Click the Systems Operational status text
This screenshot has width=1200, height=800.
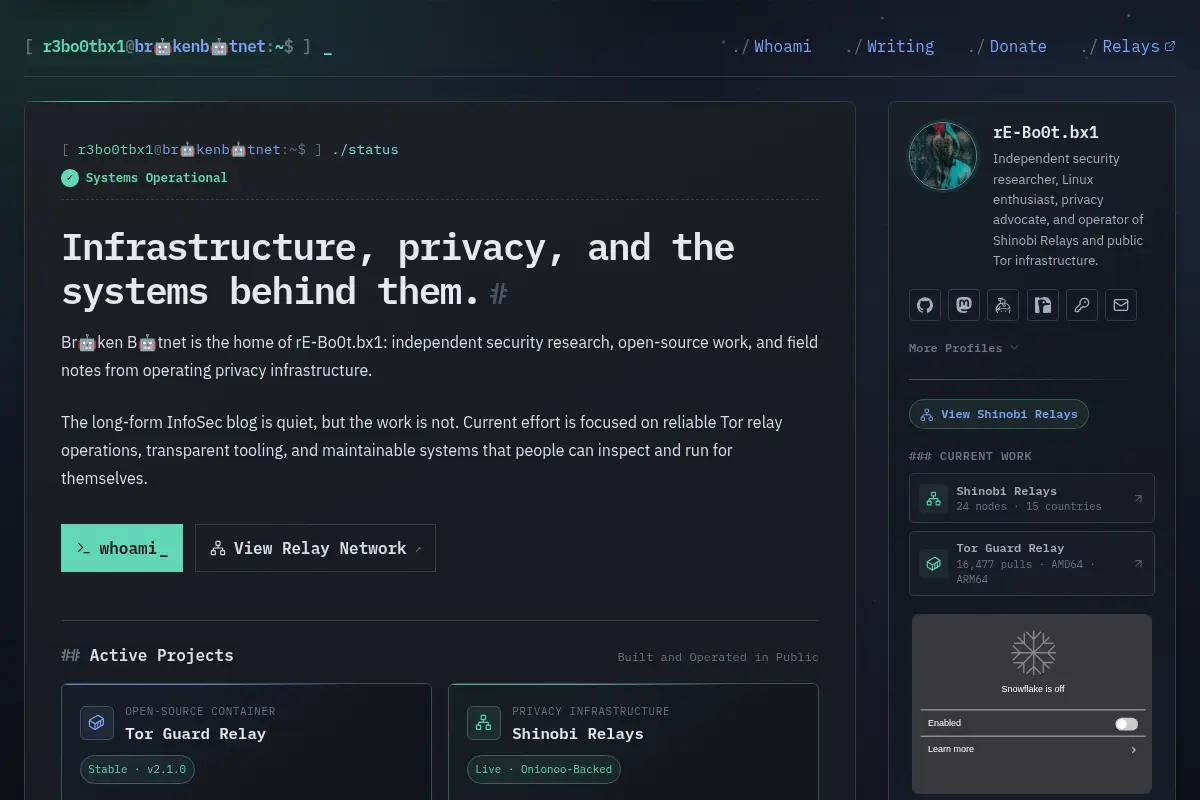157,178
